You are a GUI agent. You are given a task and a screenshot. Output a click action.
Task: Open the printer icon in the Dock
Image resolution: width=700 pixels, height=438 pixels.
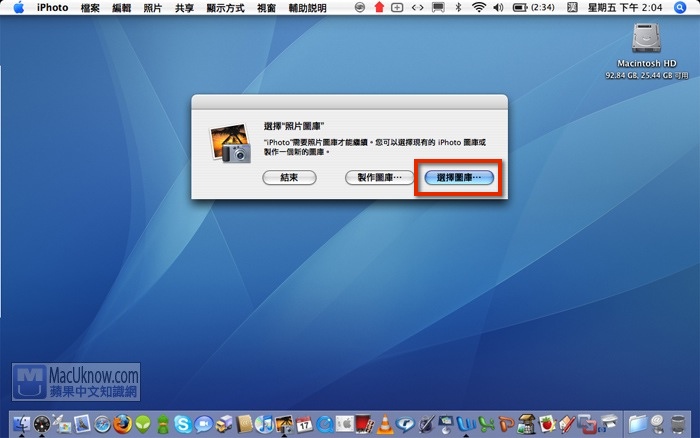(x=610, y=422)
